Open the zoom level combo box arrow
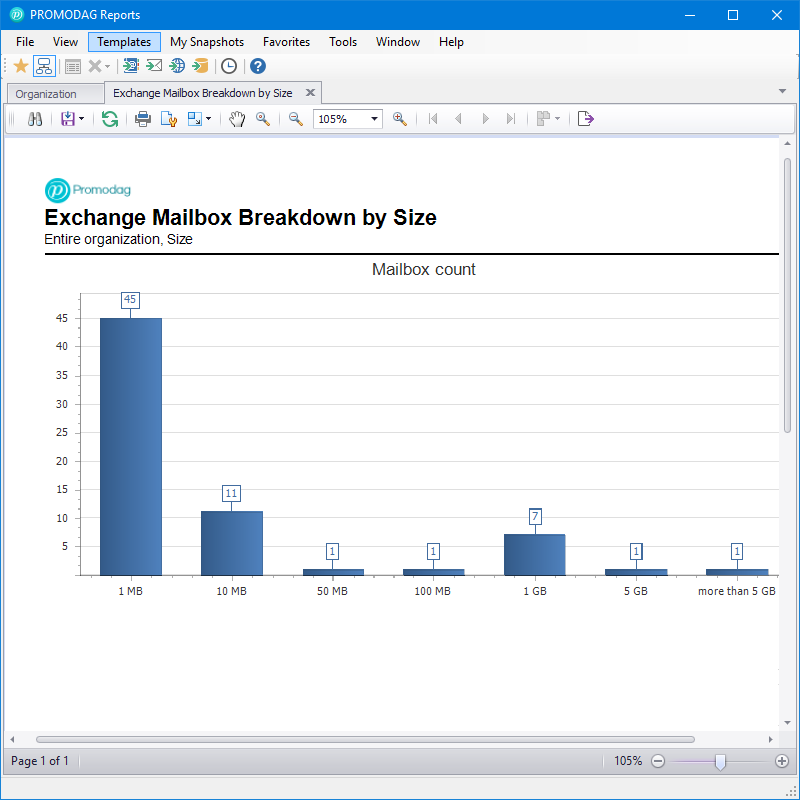800x800 pixels. tap(374, 119)
